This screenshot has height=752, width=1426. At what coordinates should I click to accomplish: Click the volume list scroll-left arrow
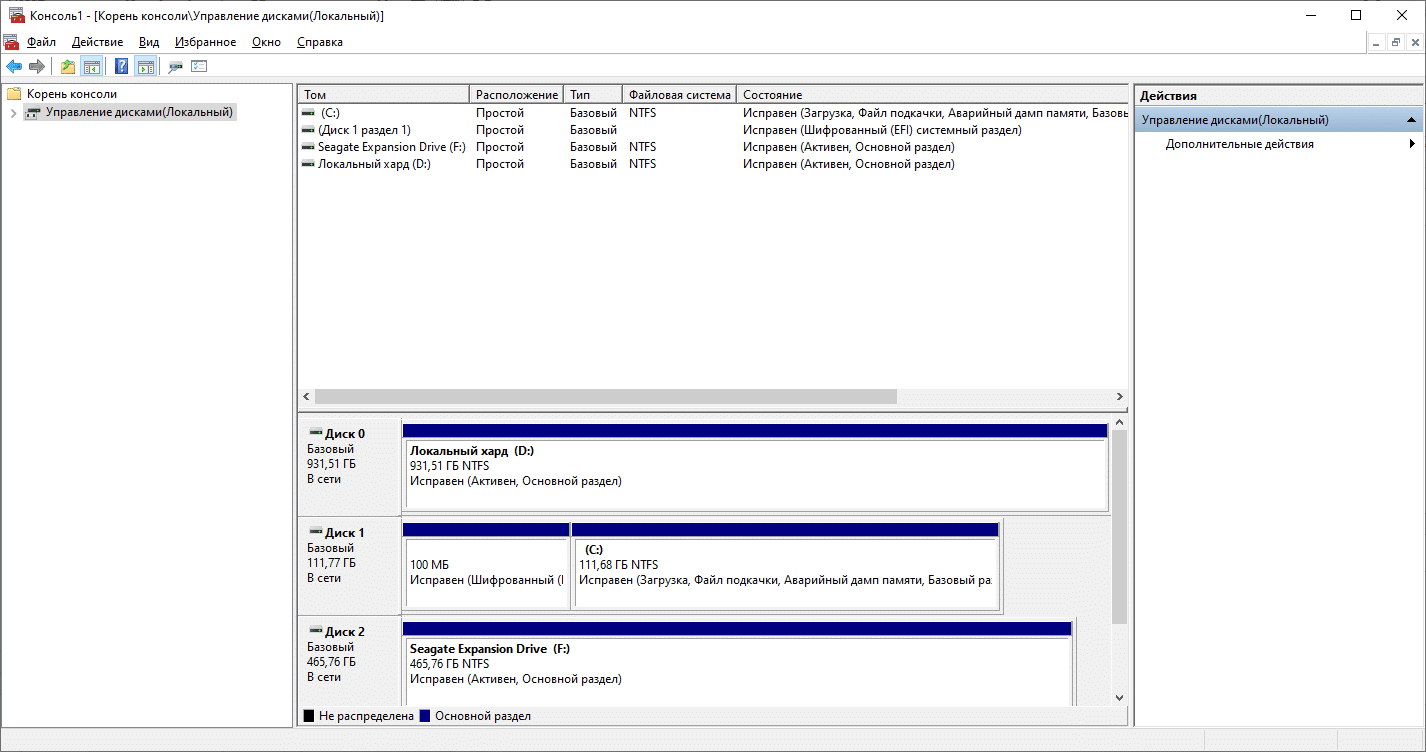coord(306,397)
